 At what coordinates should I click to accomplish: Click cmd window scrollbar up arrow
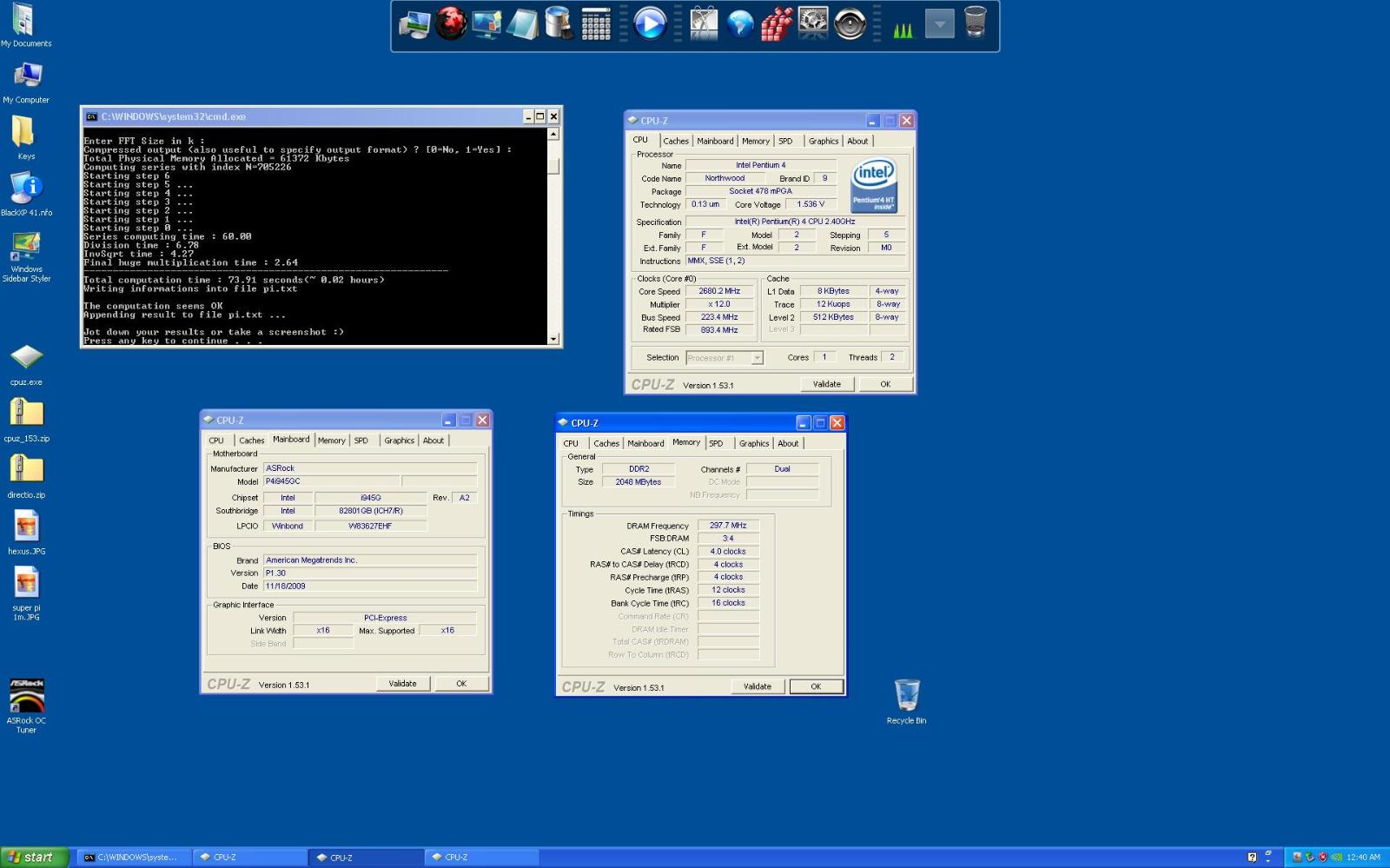[x=553, y=135]
